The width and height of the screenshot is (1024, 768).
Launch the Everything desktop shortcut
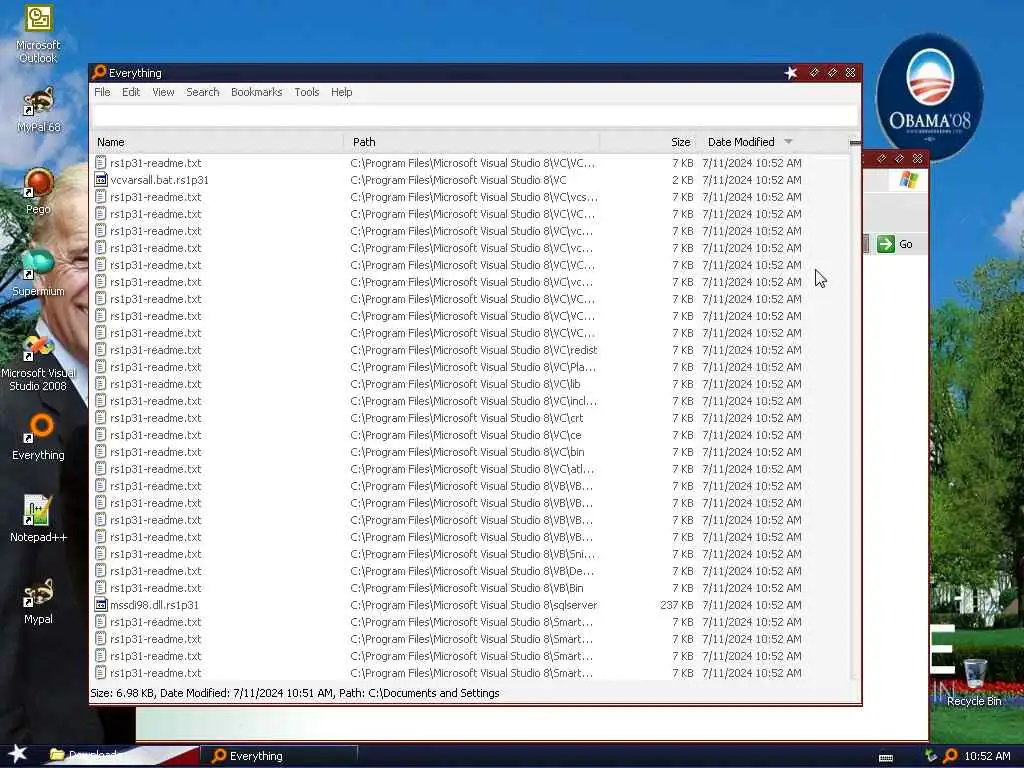(38, 437)
